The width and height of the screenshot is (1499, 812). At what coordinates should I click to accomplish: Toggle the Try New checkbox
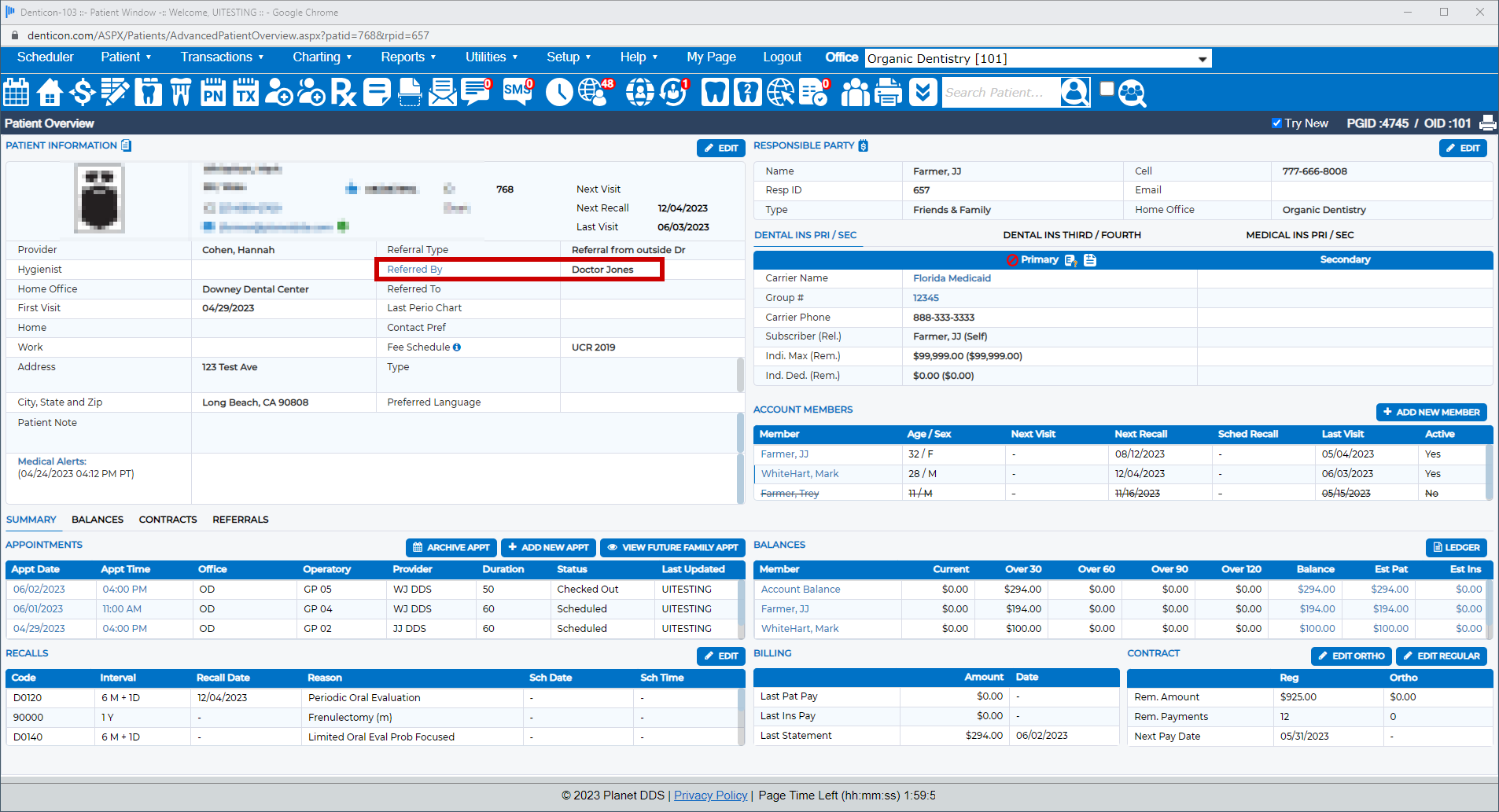point(1276,123)
